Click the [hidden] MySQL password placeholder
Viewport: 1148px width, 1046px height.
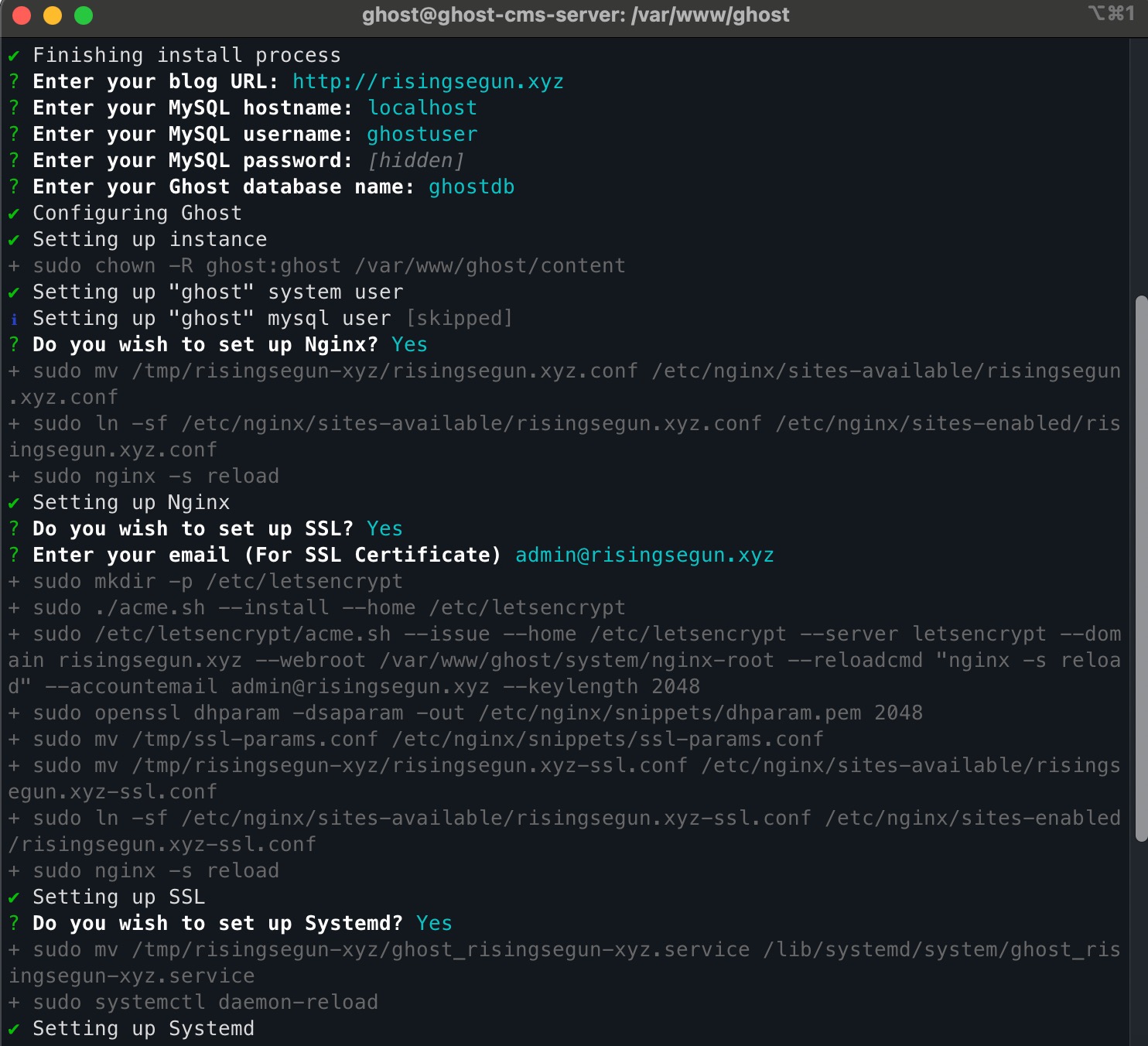click(416, 160)
